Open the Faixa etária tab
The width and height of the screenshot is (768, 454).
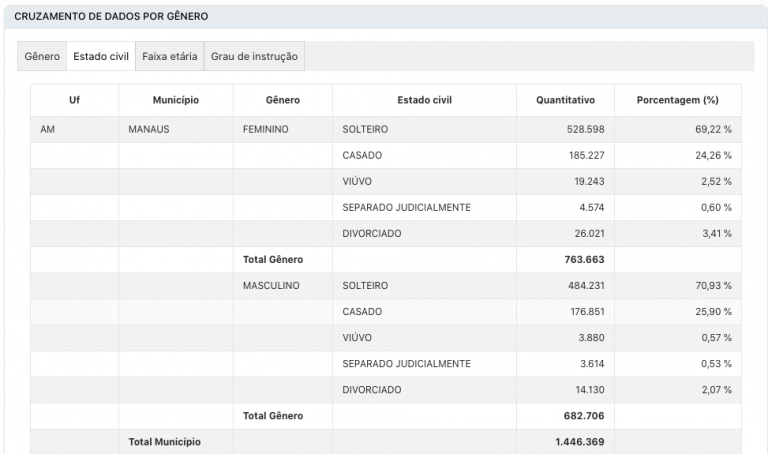[x=169, y=57]
